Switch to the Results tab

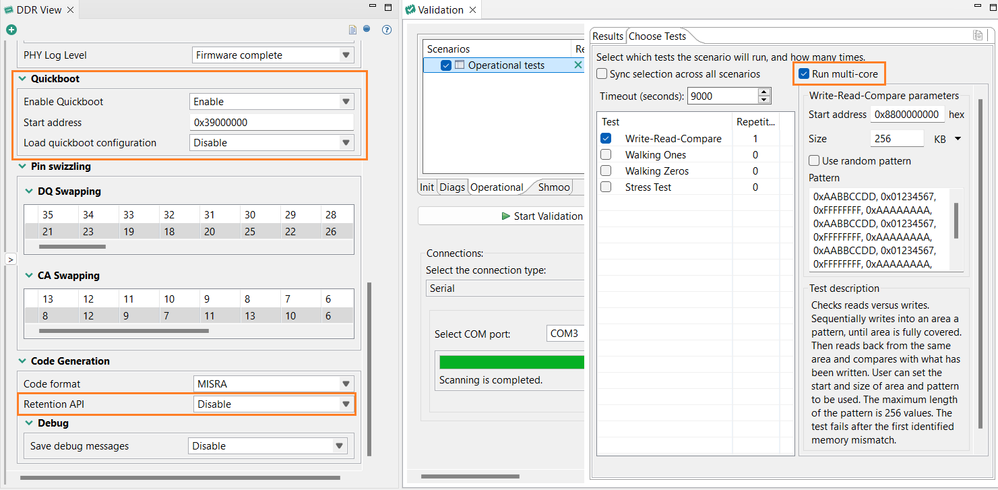(x=607, y=36)
